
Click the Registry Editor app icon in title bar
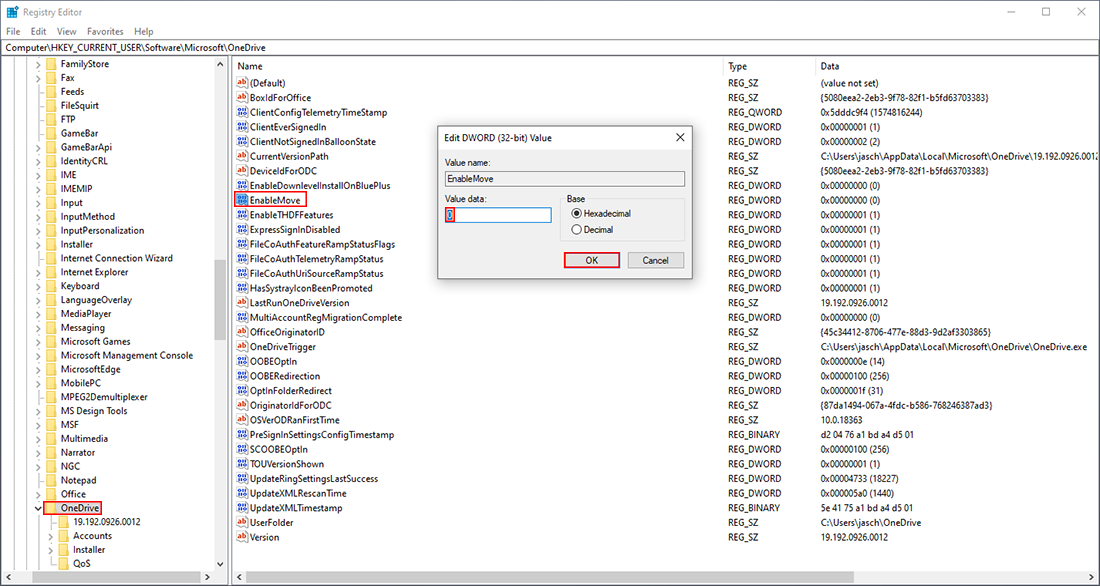pyautogui.click(x=12, y=12)
